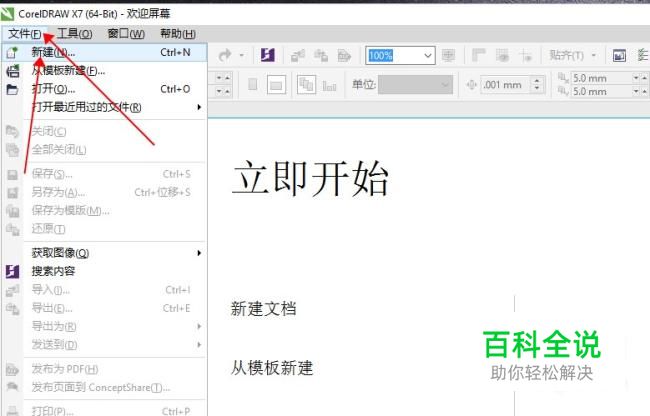The height and width of the screenshot is (416, 650).
Task: Choose 新建(N) from the File menu
Action: 104,53
